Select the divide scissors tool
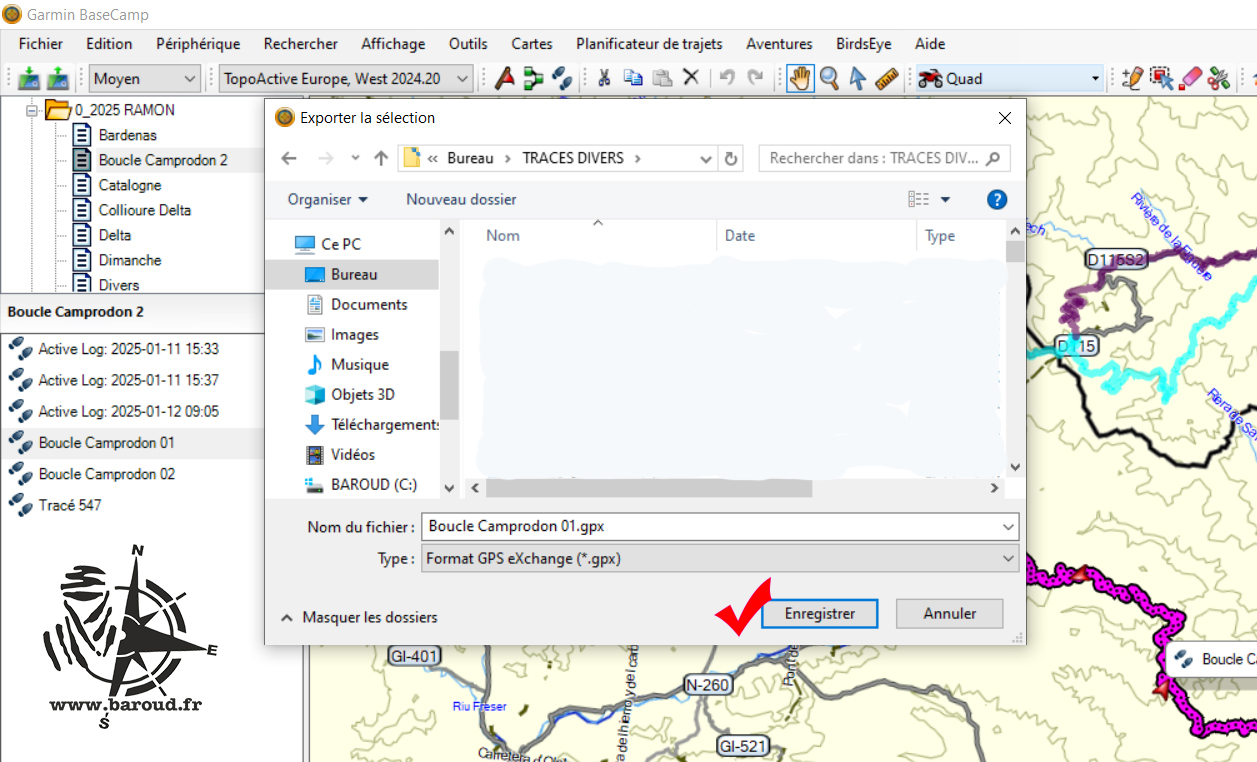1257x762 pixels. click(1218, 78)
